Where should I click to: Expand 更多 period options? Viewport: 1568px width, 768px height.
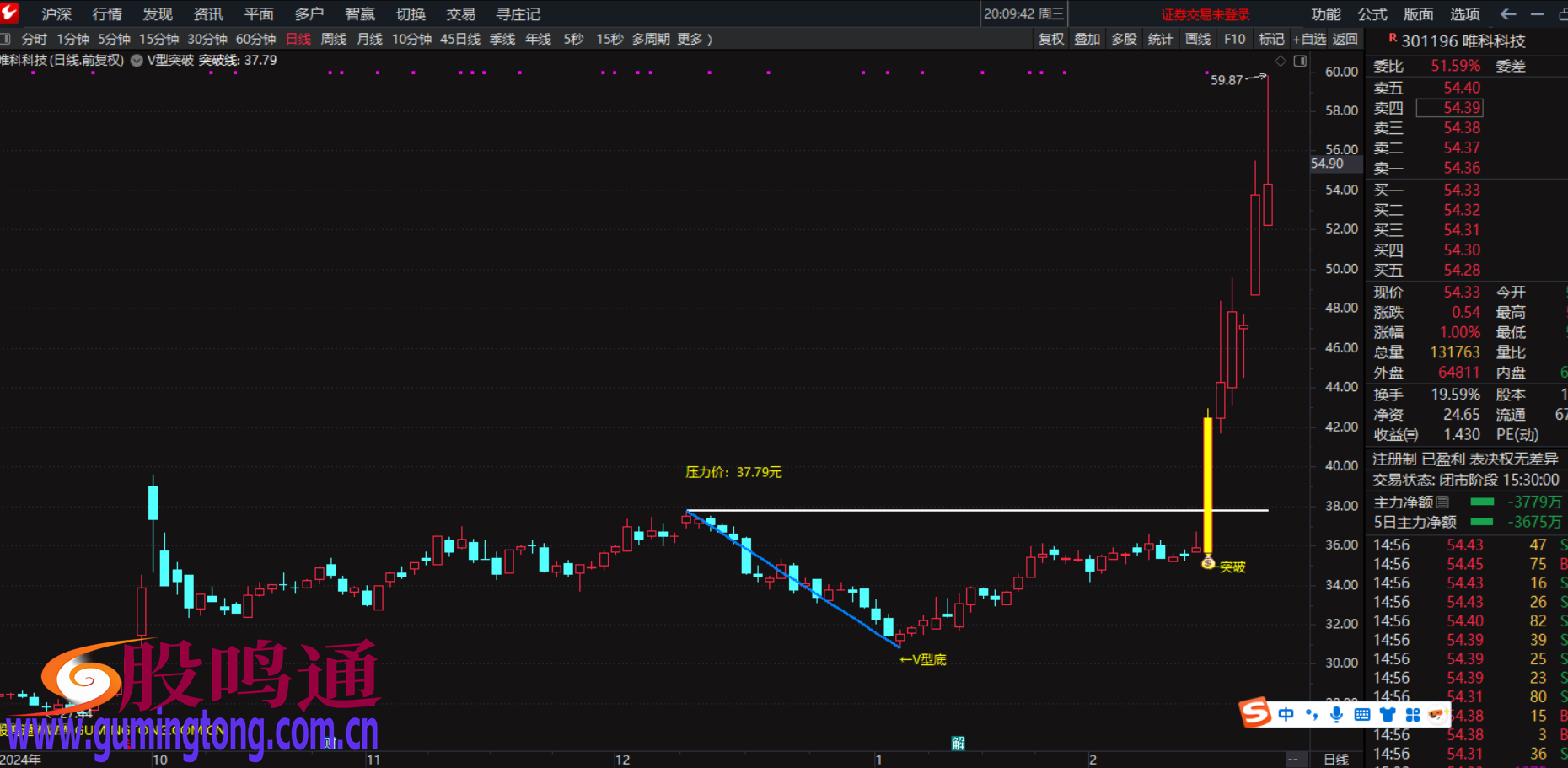pos(695,39)
